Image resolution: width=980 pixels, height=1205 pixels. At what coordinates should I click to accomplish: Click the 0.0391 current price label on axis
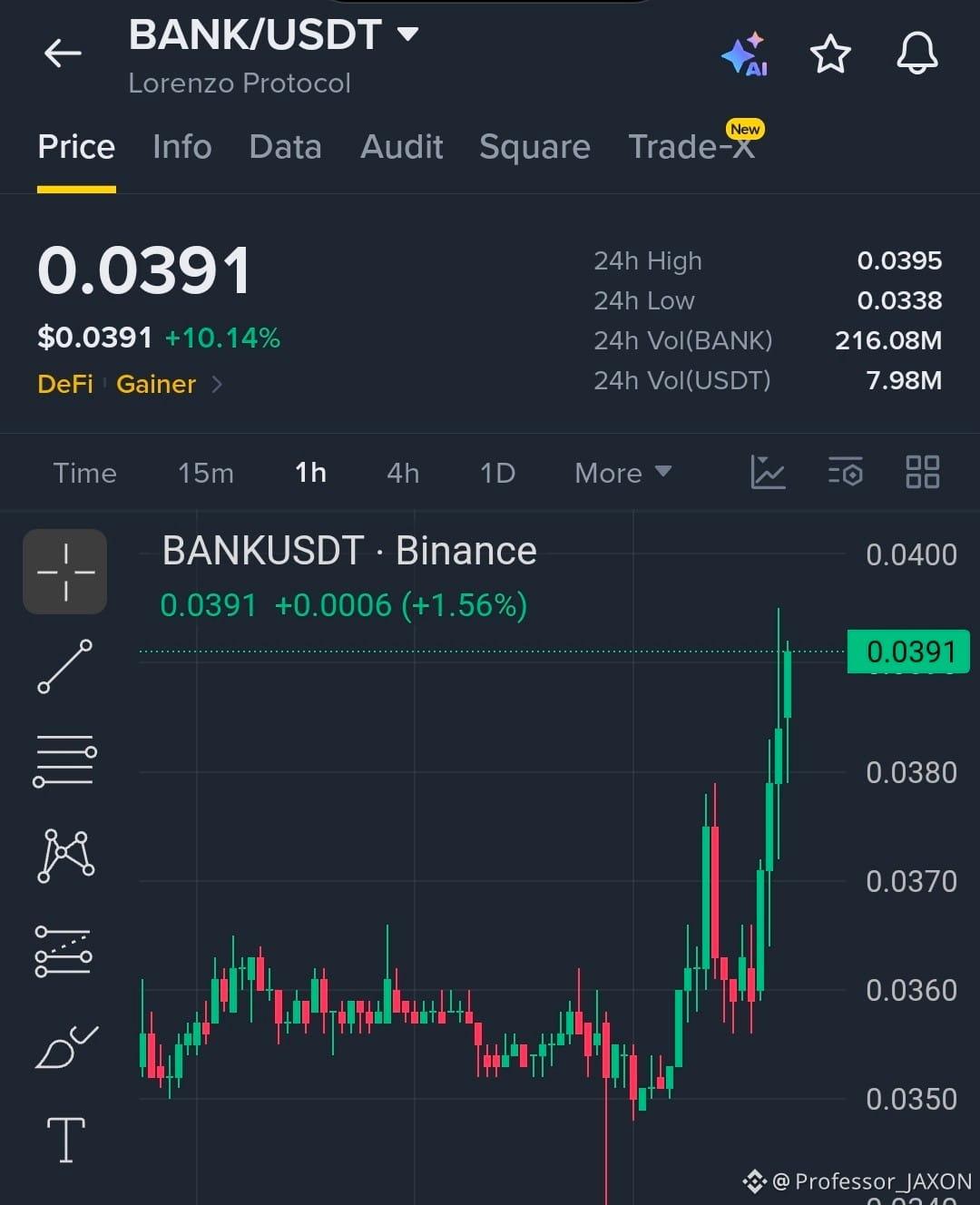tap(908, 651)
